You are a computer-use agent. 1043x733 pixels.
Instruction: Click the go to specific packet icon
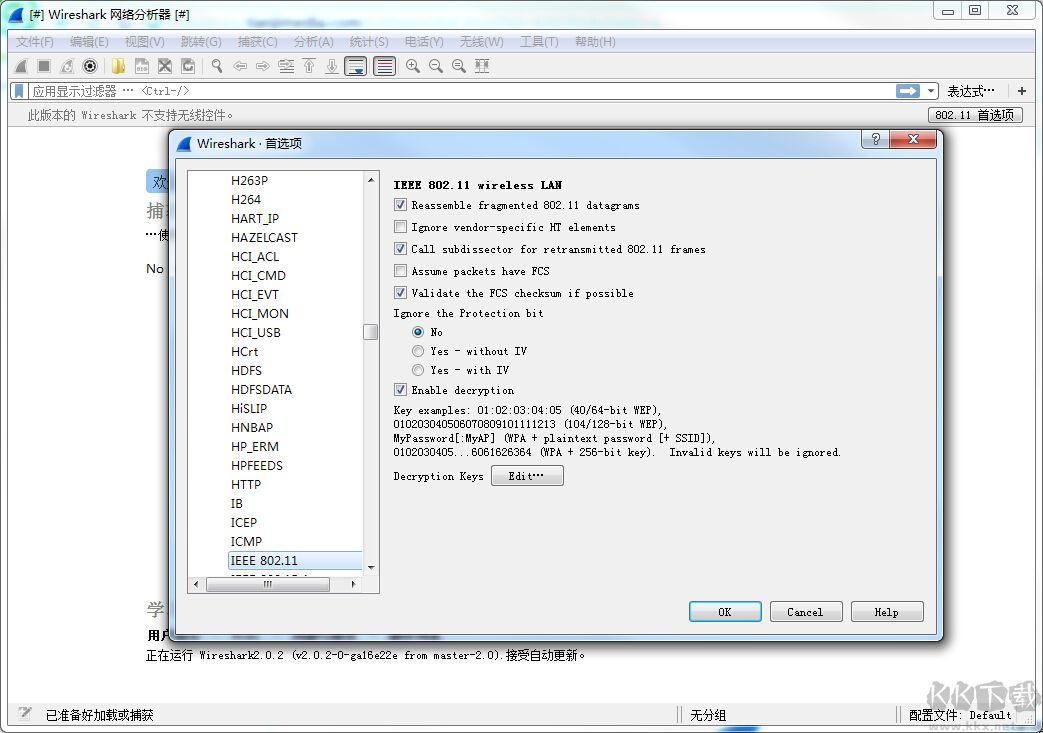(x=286, y=66)
